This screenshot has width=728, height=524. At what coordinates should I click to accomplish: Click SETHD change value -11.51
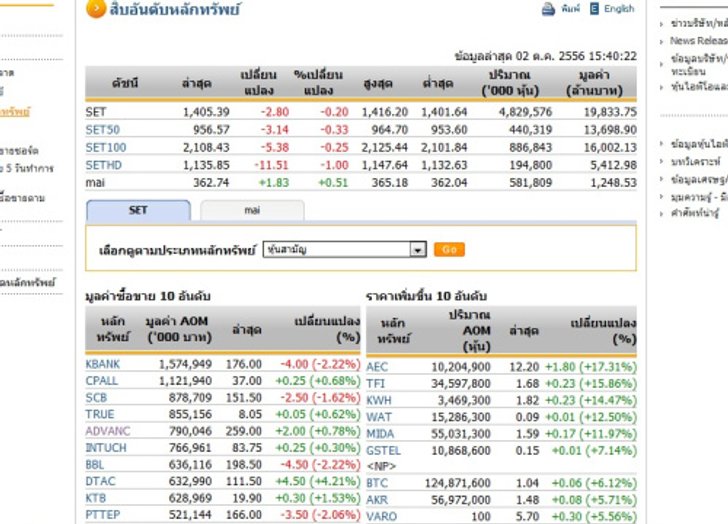pyautogui.click(x=271, y=165)
